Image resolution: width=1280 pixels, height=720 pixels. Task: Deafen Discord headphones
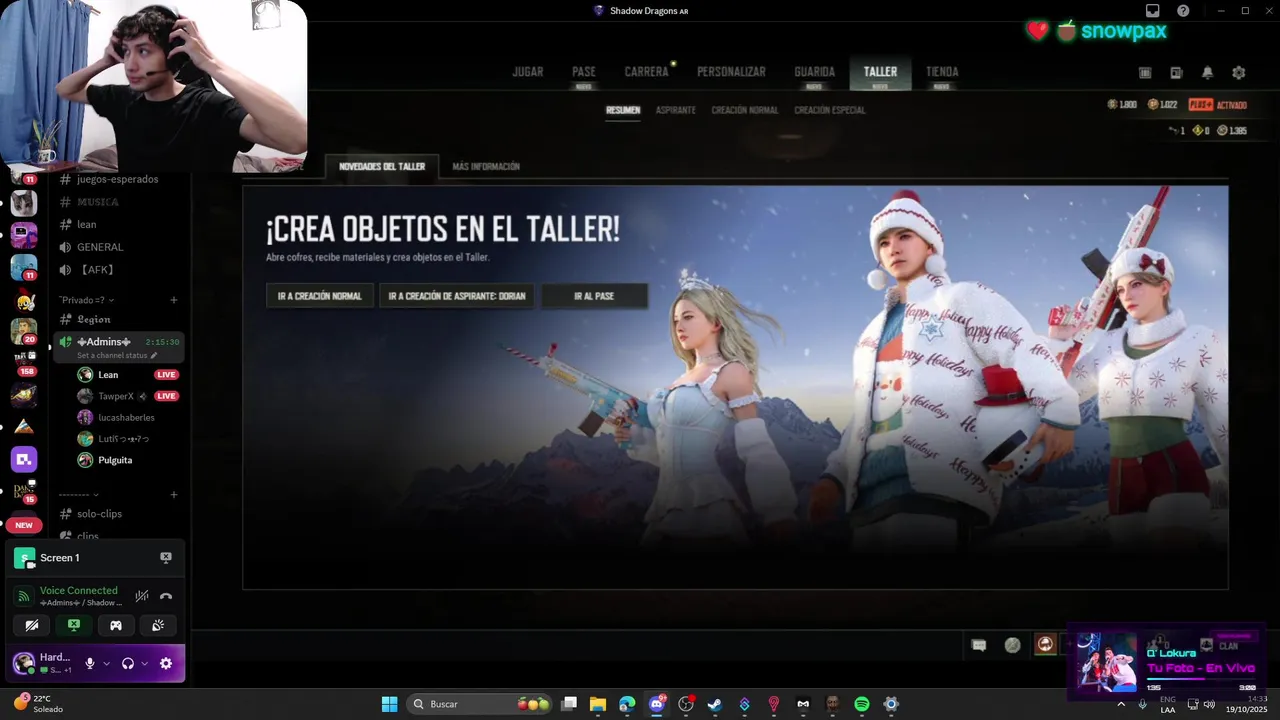[128, 664]
